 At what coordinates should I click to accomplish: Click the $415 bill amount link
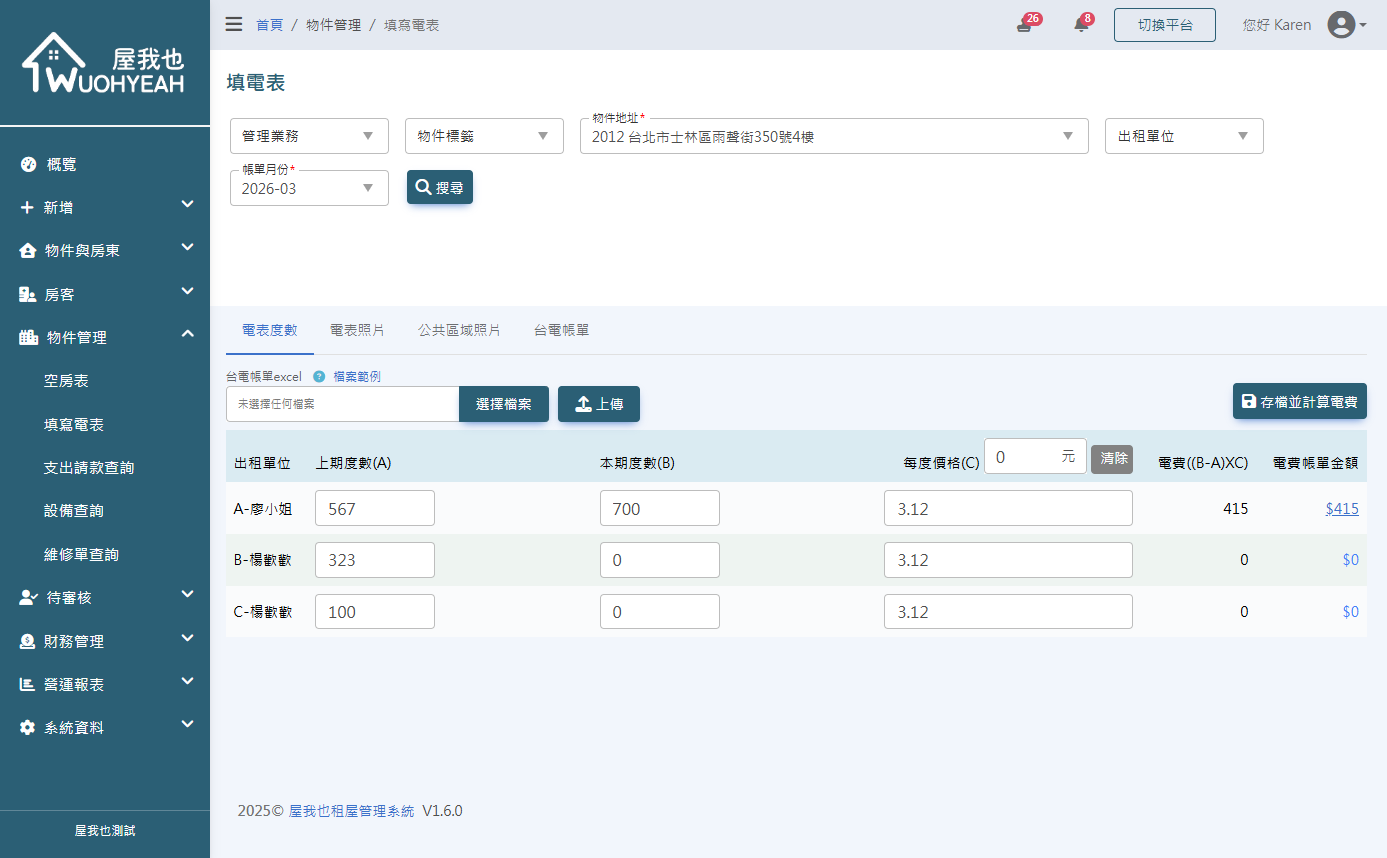(x=1341, y=508)
